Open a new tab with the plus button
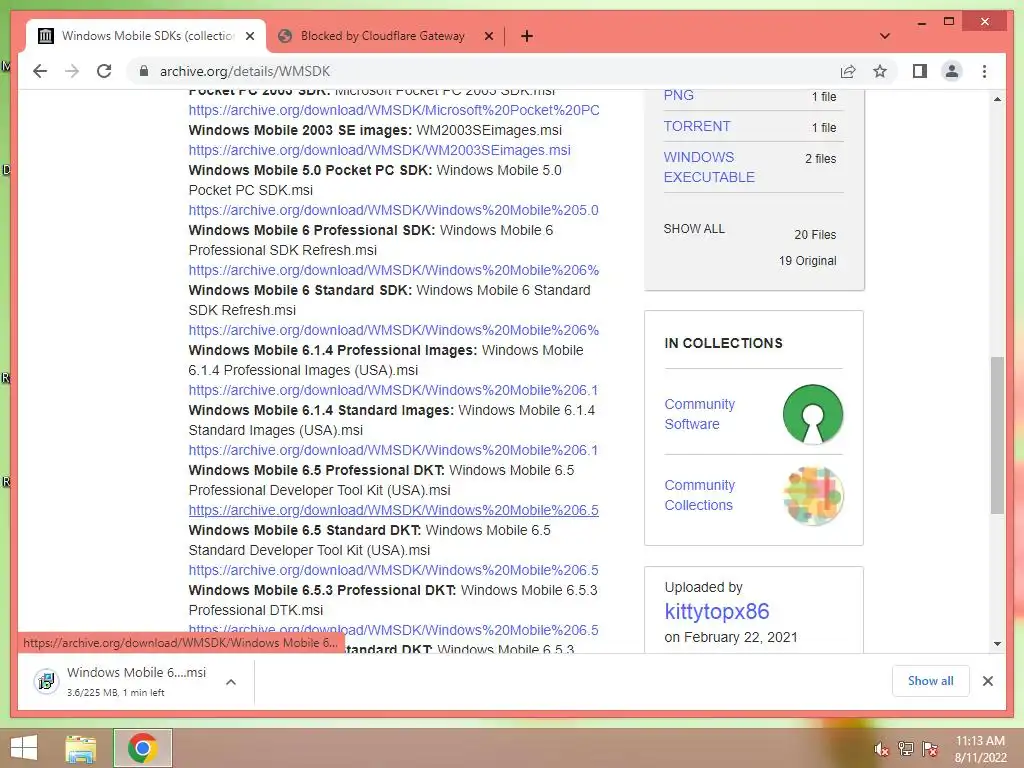 pyautogui.click(x=527, y=36)
